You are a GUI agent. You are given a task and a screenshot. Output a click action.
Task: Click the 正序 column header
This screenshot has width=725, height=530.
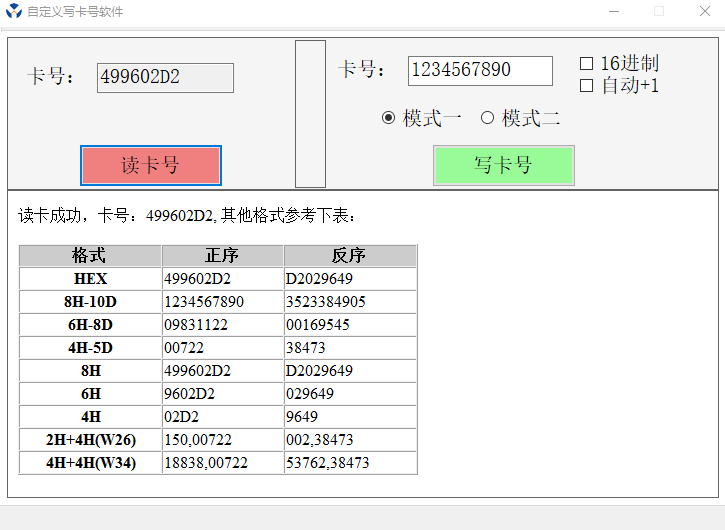(x=223, y=255)
